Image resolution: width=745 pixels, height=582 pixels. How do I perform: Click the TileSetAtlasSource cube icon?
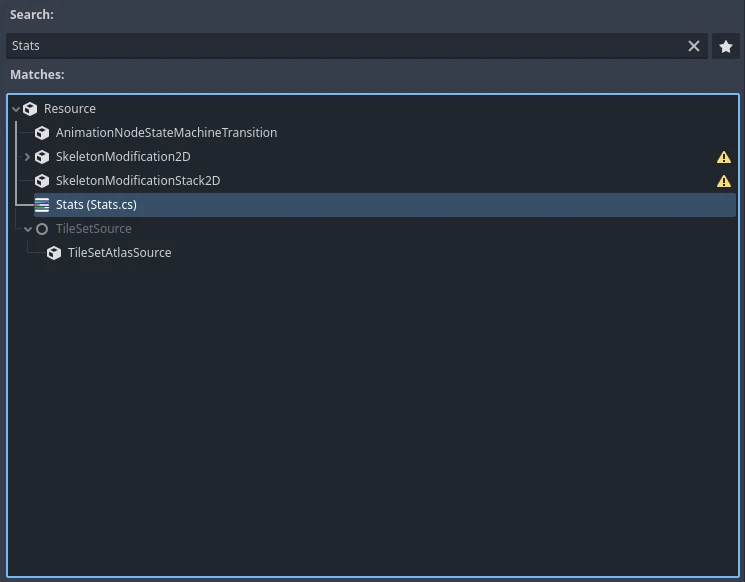54,253
